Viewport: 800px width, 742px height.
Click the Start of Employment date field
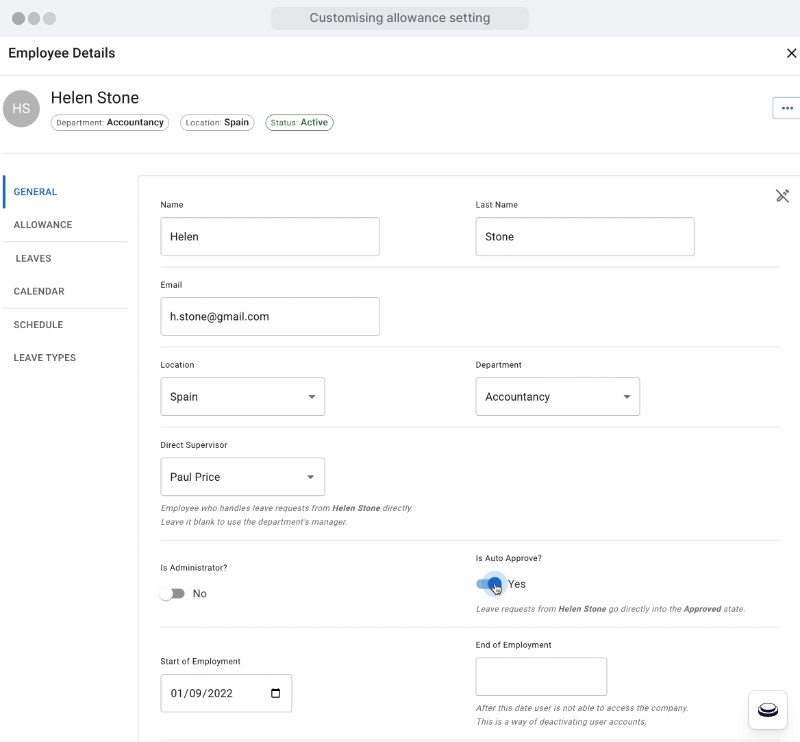tap(226, 693)
